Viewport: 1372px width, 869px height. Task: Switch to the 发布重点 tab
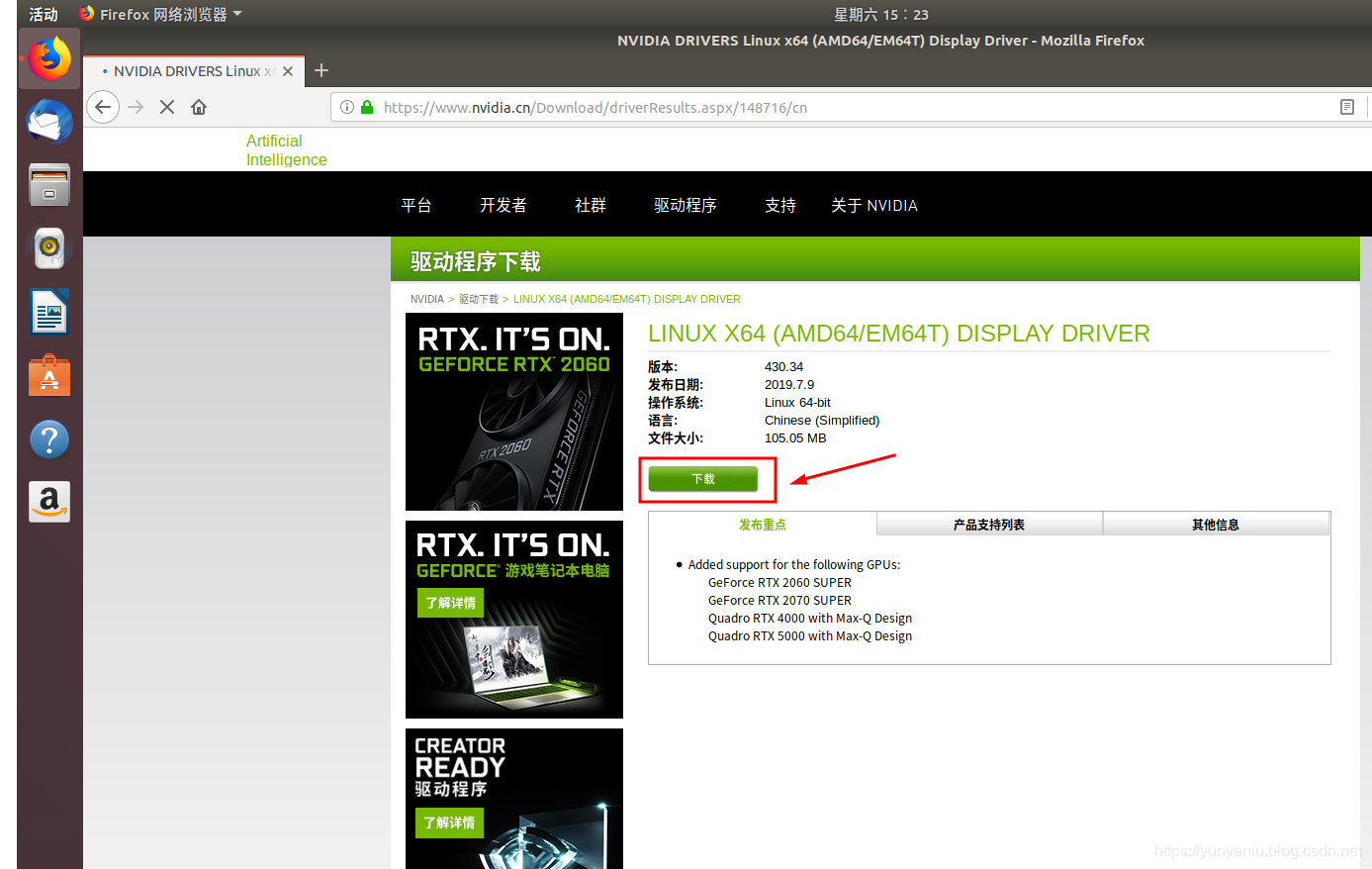coord(763,525)
